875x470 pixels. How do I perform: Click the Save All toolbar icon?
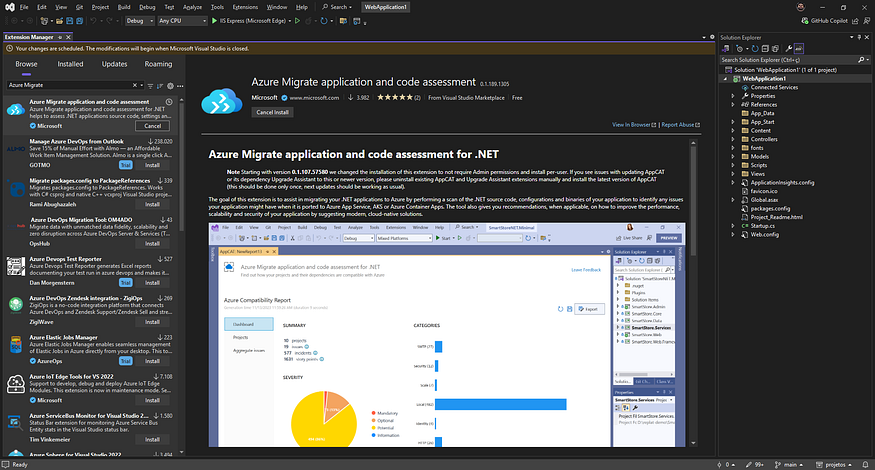[80, 21]
